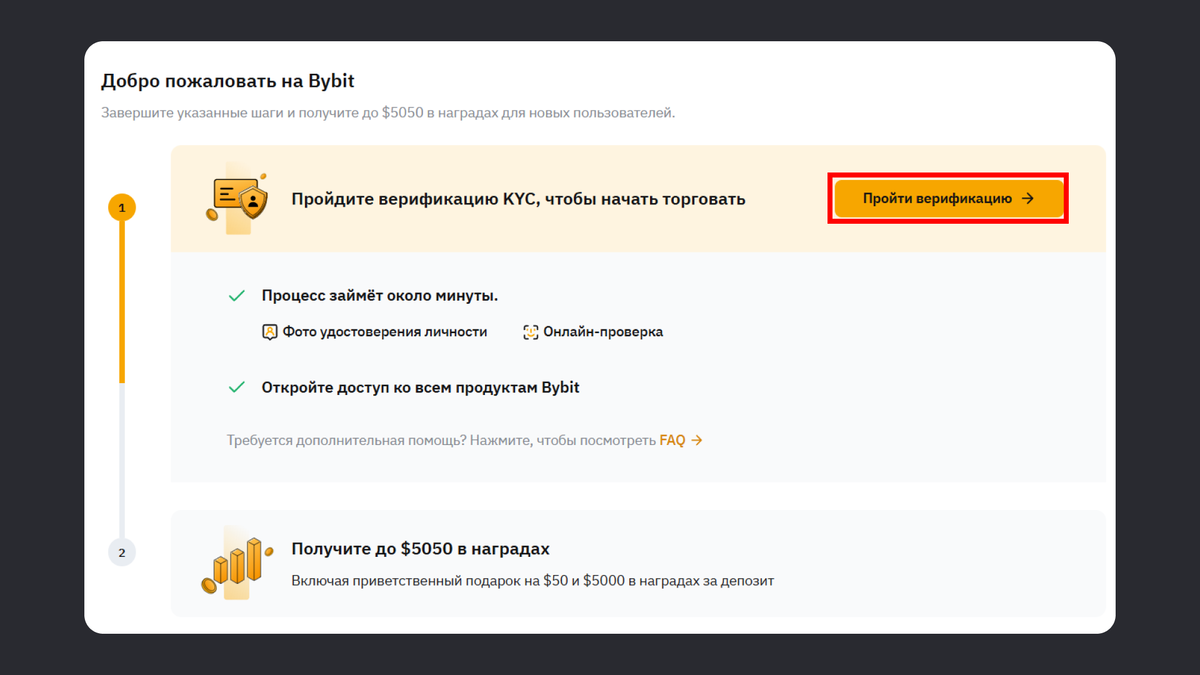The width and height of the screenshot is (1200, 675).
Task: Click the photo ID document icon
Action: coord(269,332)
